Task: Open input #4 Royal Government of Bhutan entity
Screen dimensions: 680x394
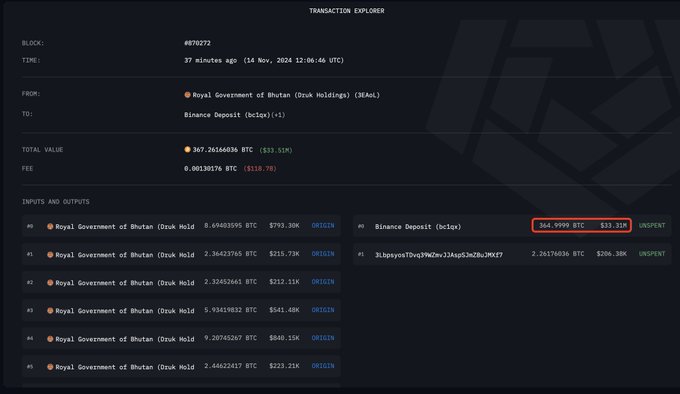Action: [125, 339]
